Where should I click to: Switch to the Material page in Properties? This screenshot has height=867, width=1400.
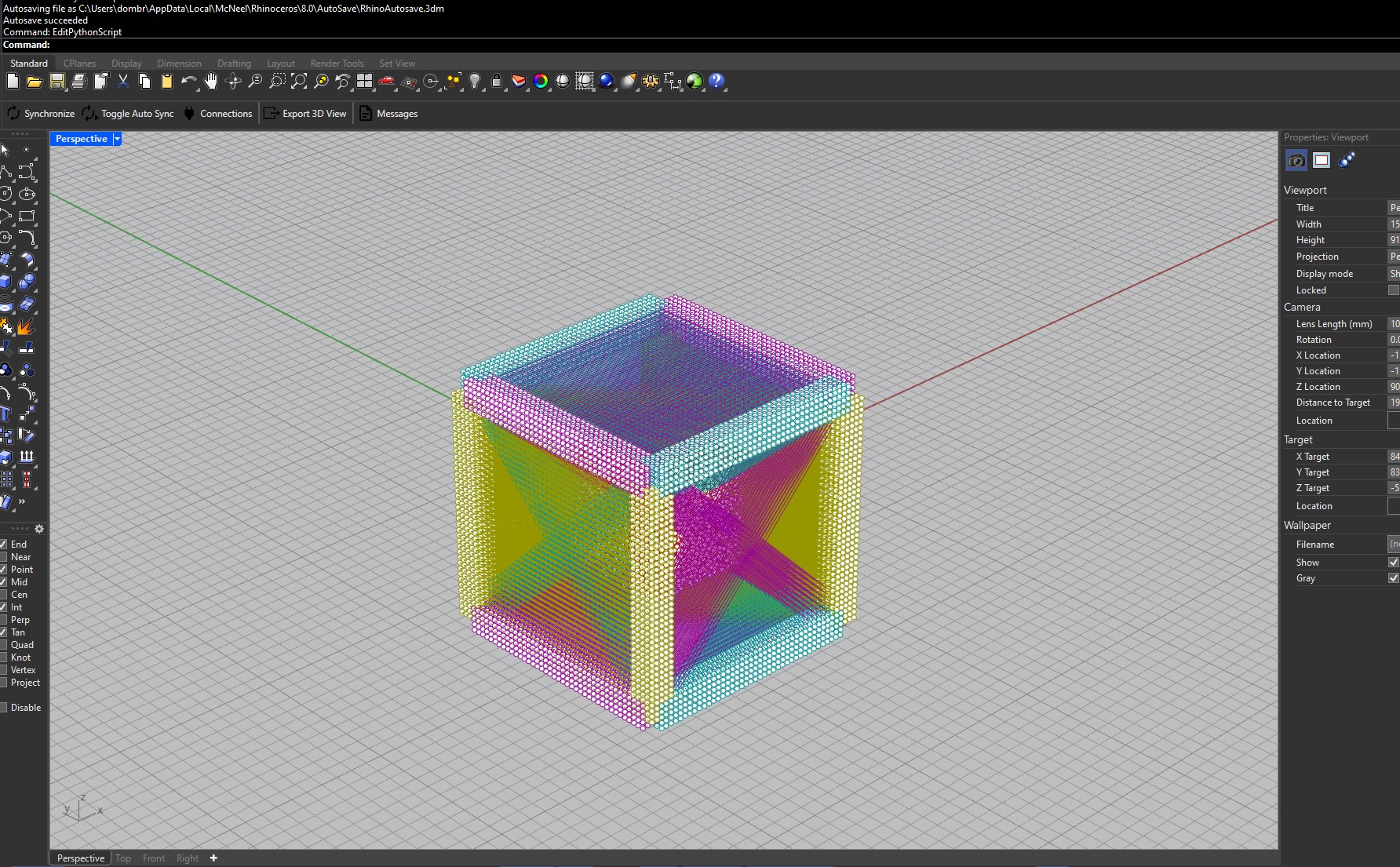coord(1347,160)
